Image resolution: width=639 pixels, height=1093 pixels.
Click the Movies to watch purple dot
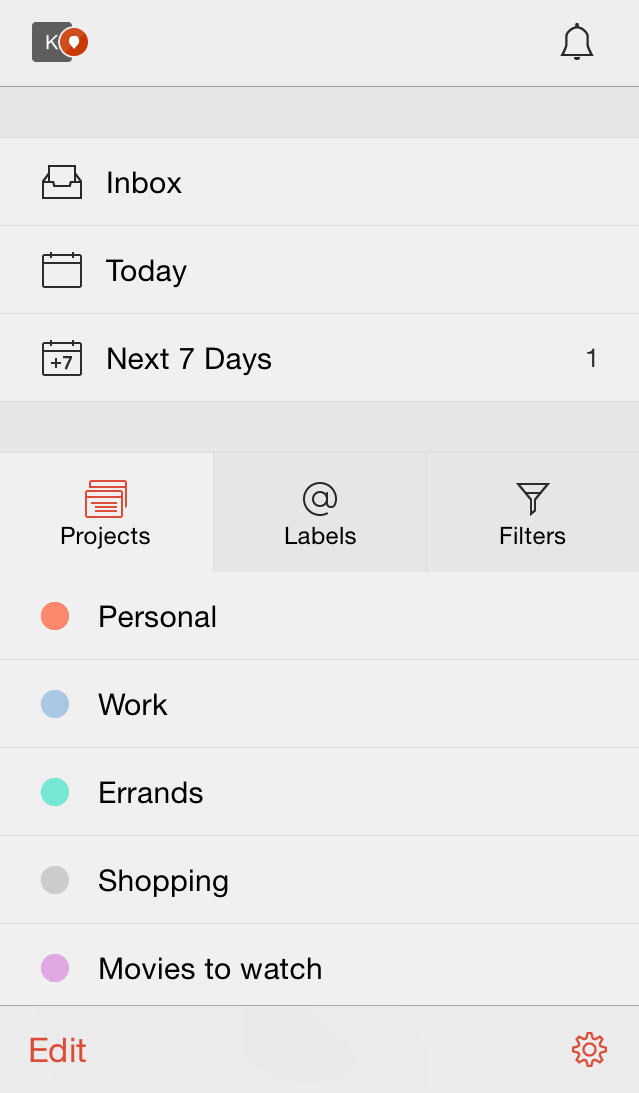coord(55,968)
